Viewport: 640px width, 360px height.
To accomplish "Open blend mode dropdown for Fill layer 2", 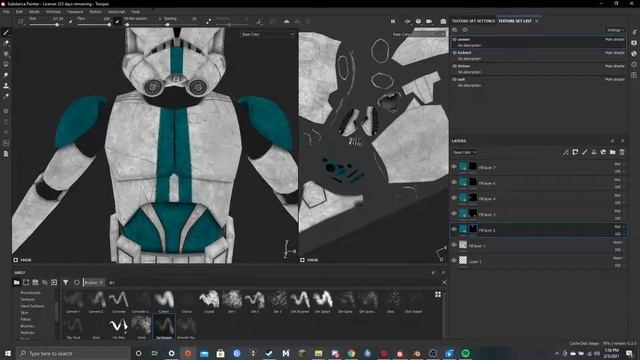I will pos(619,227).
